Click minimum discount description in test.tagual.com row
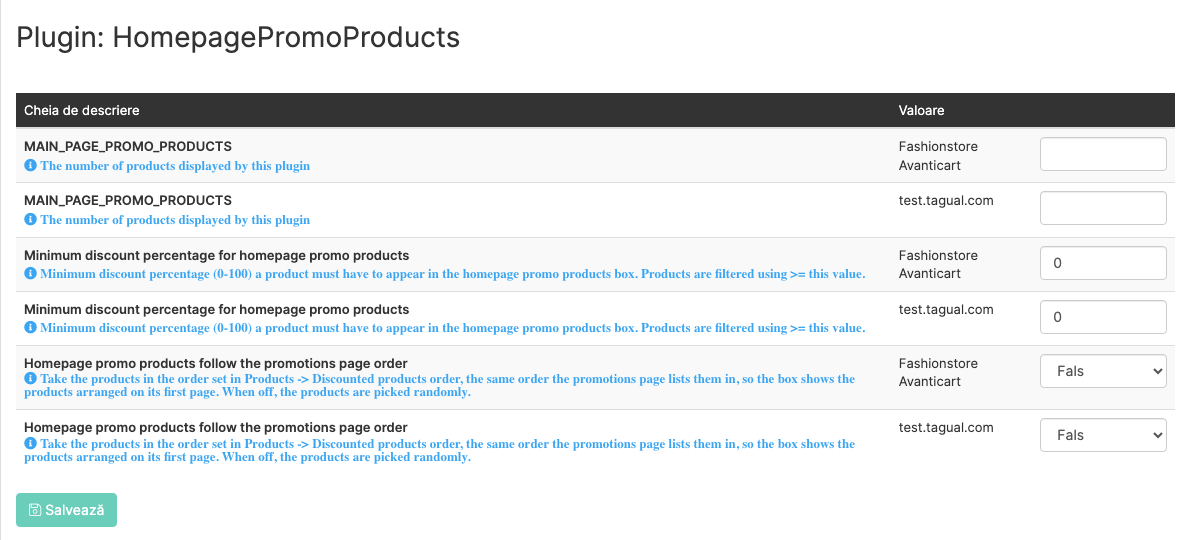This screenshot has width=1190, height=540. pyautogui.click(x=452, y=328)
